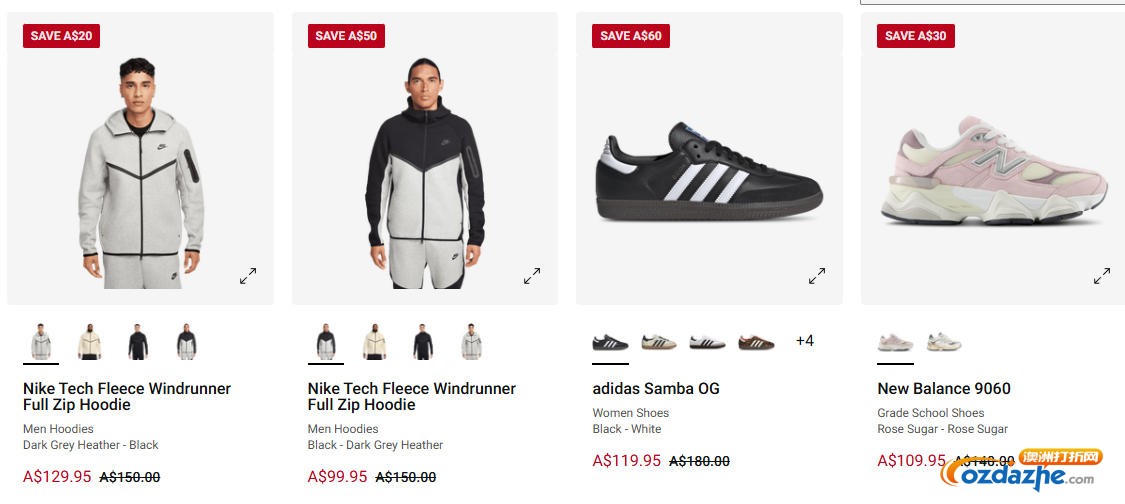
Task: Select cream colorway of first Nike hoodie
Action: point(90,342)
